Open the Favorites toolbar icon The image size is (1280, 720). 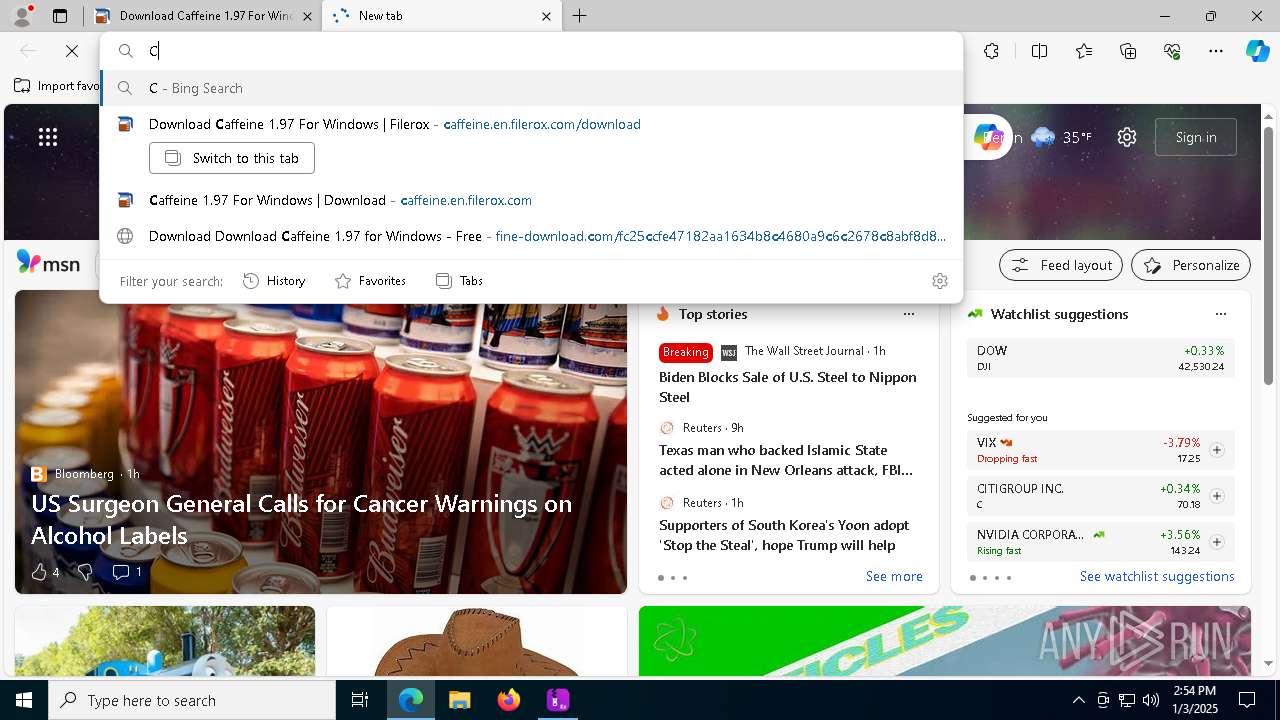coord(1084,51)
